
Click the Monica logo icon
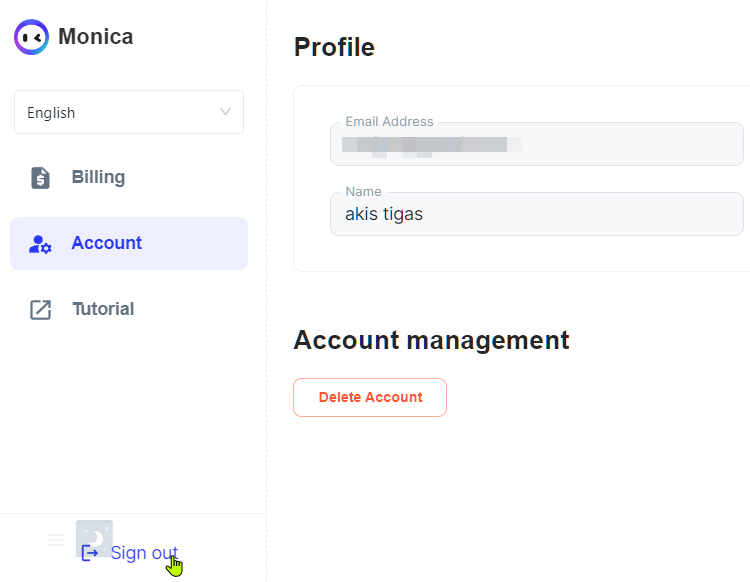tap(31, 37)
